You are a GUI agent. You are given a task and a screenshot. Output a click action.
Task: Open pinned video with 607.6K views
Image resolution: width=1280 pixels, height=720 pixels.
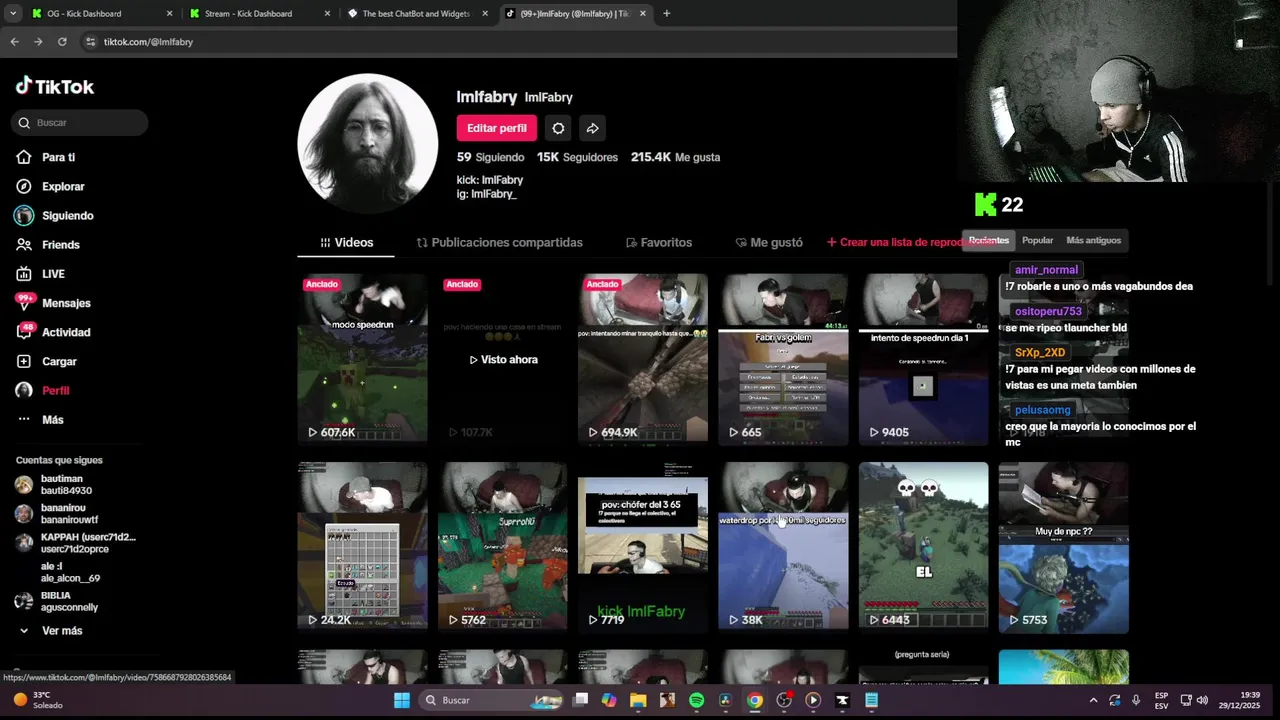(362, 358)
